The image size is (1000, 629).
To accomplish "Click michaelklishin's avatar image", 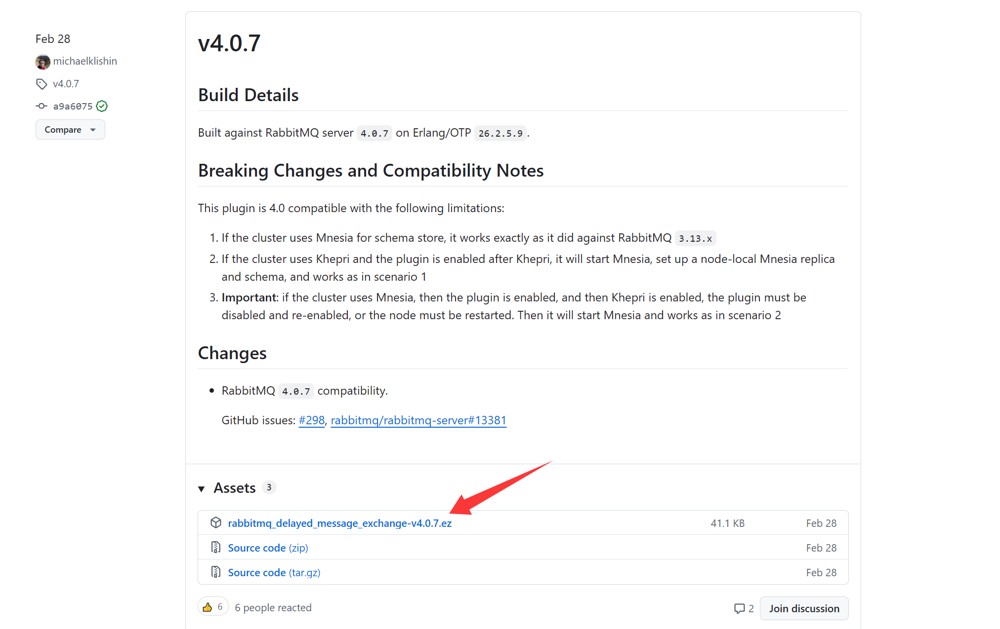I will click(43, 62).
